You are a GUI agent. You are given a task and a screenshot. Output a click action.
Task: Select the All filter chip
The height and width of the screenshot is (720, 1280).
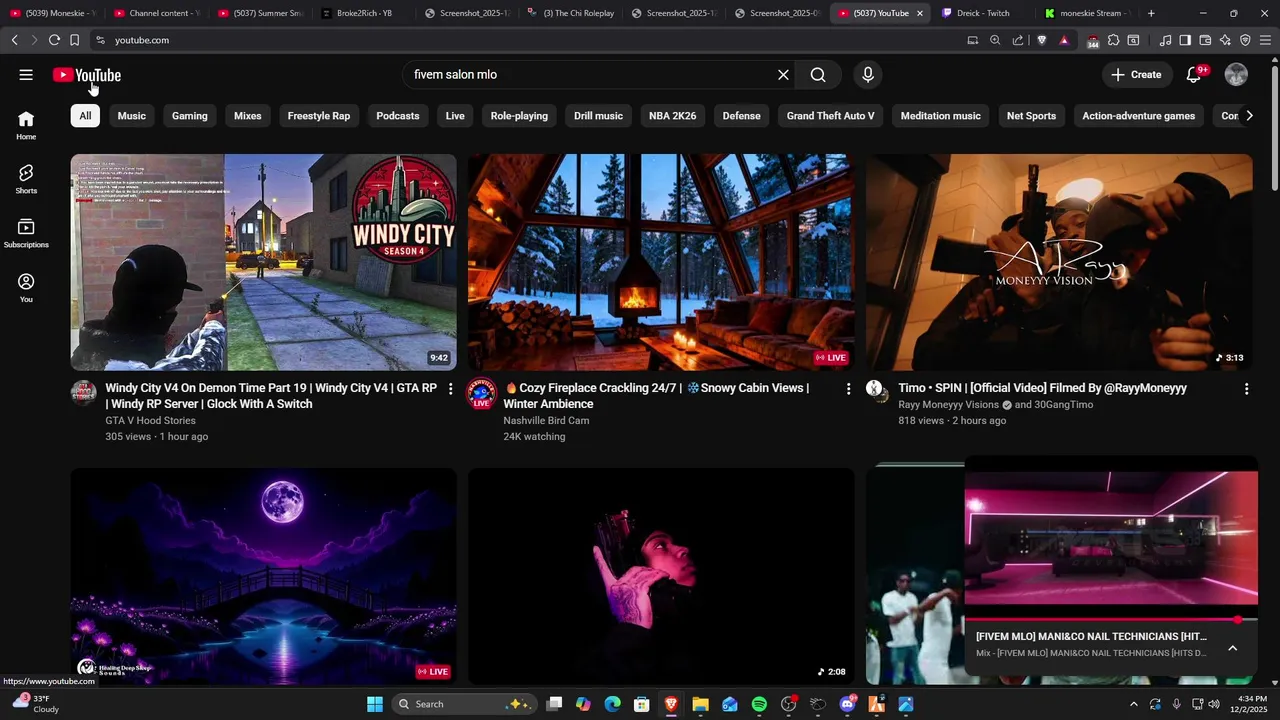point(85,116)
